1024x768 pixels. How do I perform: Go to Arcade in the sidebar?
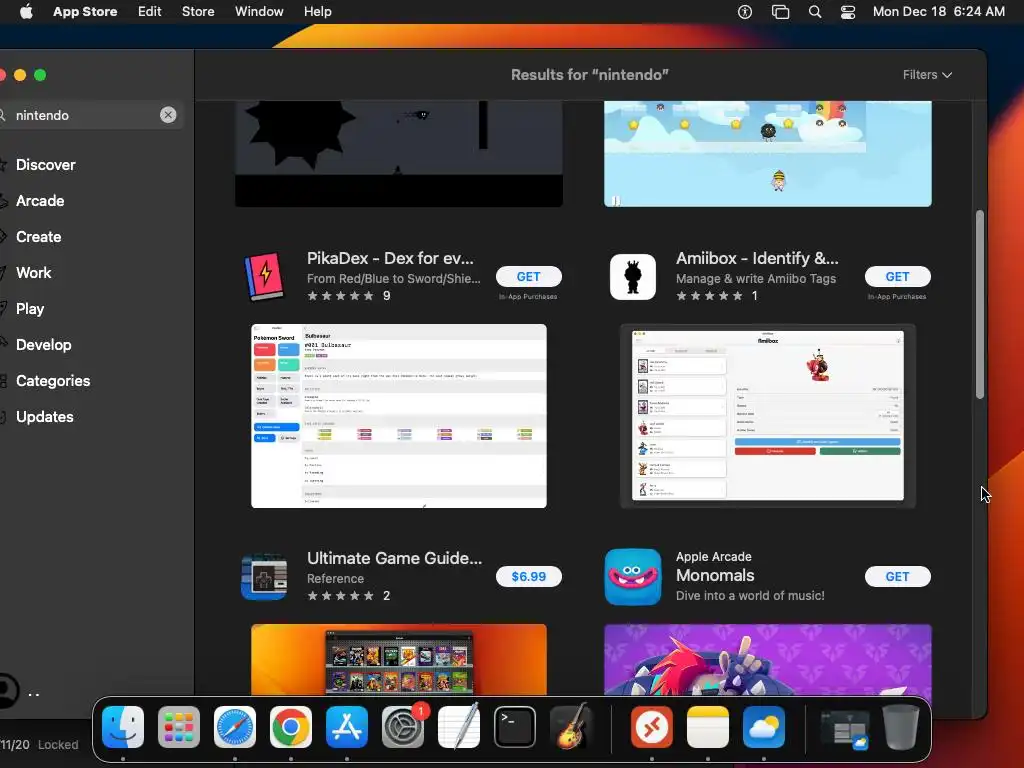[x=40, y=200]
